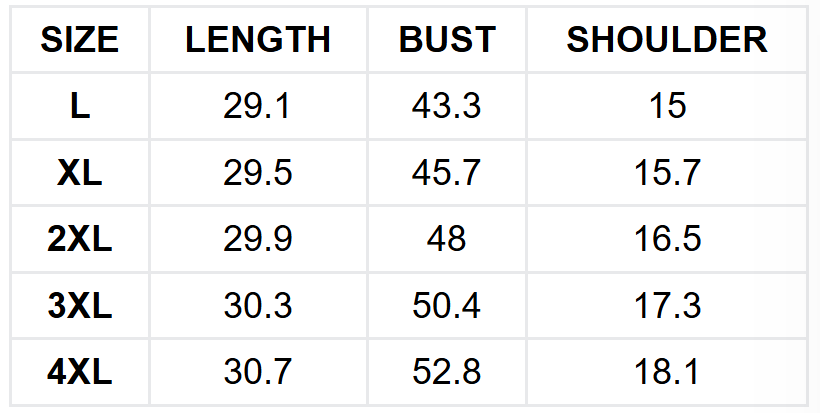Select the SHOULDER column header
820x413 pixels.
click(667, 39)
